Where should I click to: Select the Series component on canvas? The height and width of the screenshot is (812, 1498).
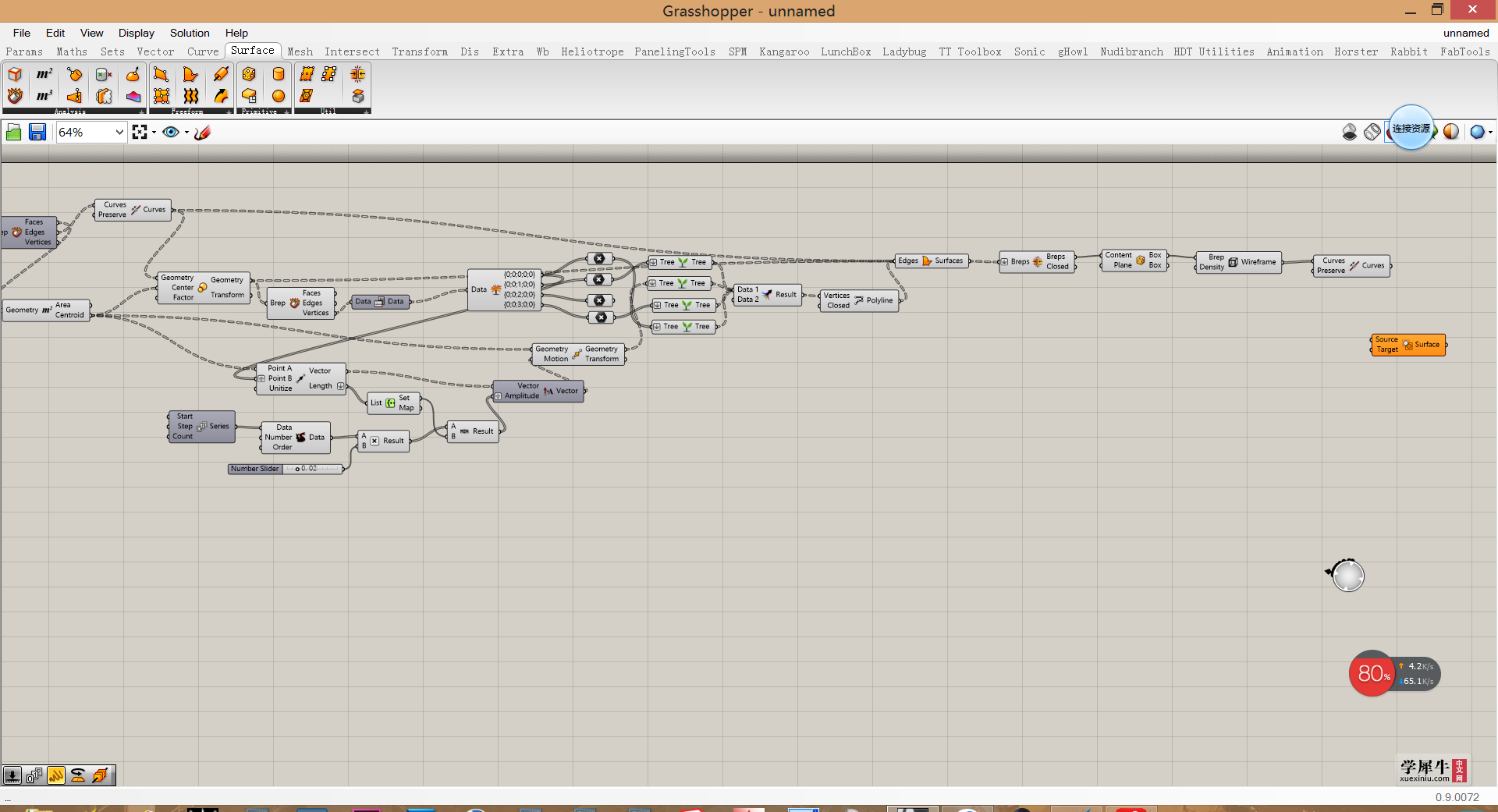tap(201, 427)
